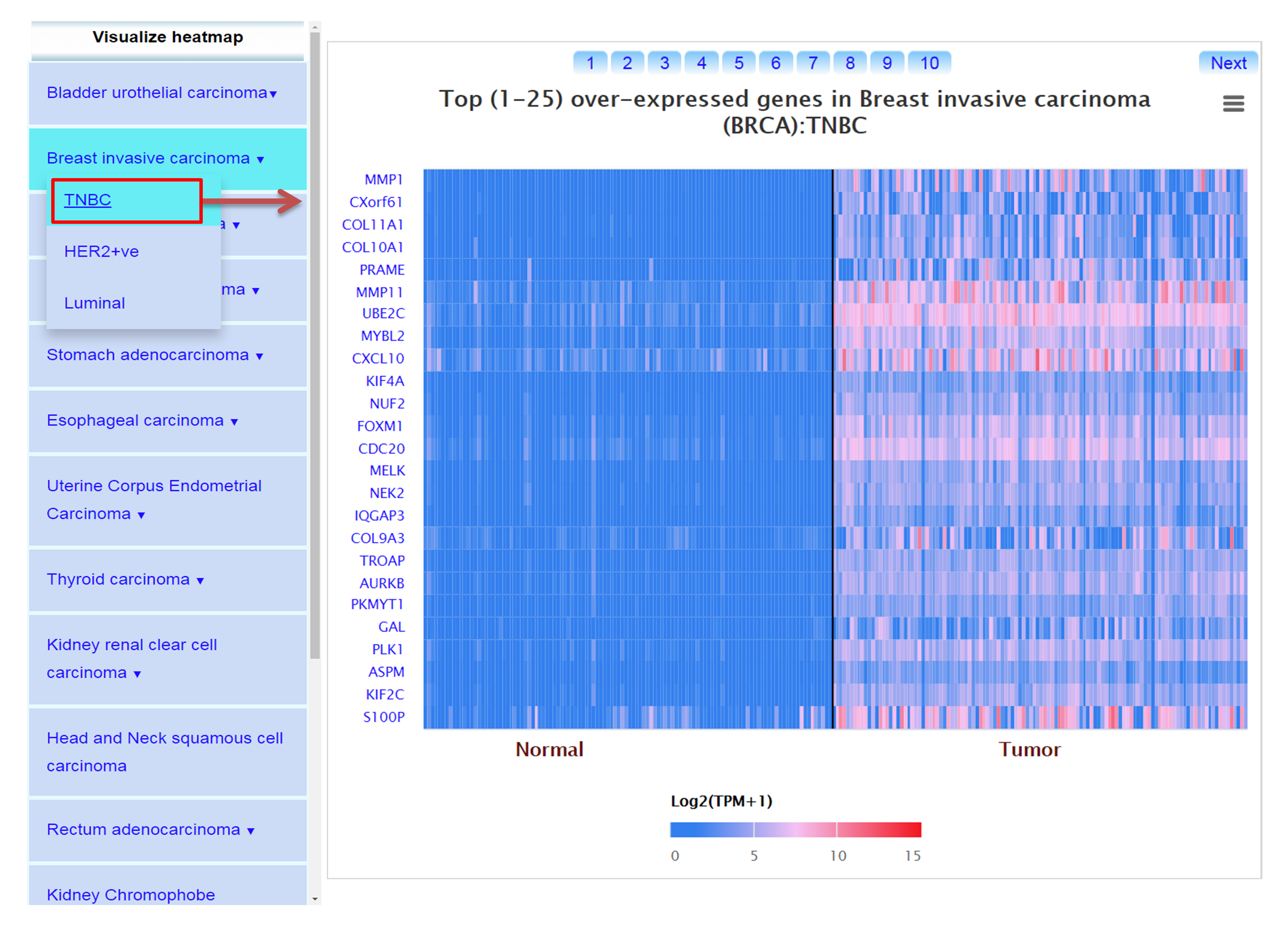Click red segment of Log2(TPM+1) legend
1270x952 pixels.
coord(878,830)
